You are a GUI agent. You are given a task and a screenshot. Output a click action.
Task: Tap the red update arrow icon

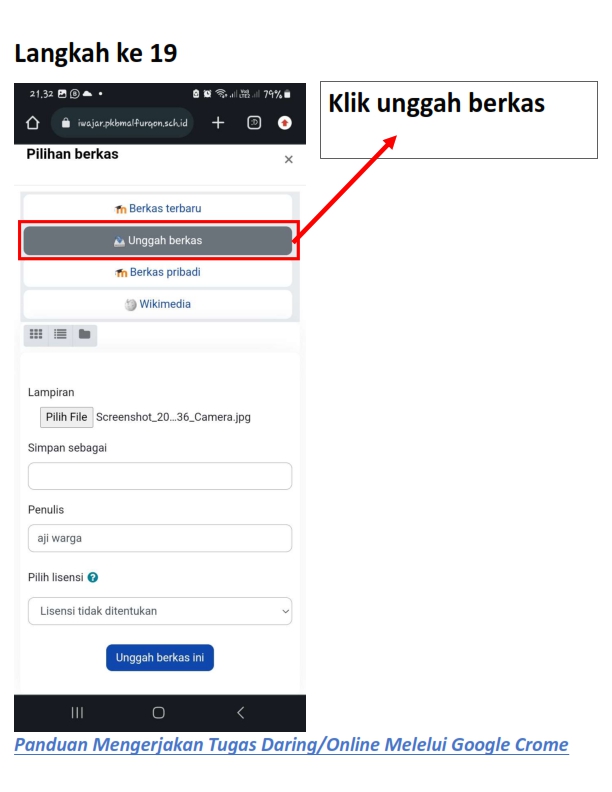(x=285, y=123)
